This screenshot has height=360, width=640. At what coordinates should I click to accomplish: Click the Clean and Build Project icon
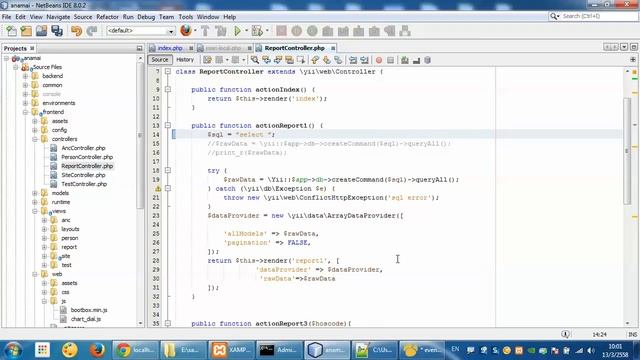click(x=221, y=31)
